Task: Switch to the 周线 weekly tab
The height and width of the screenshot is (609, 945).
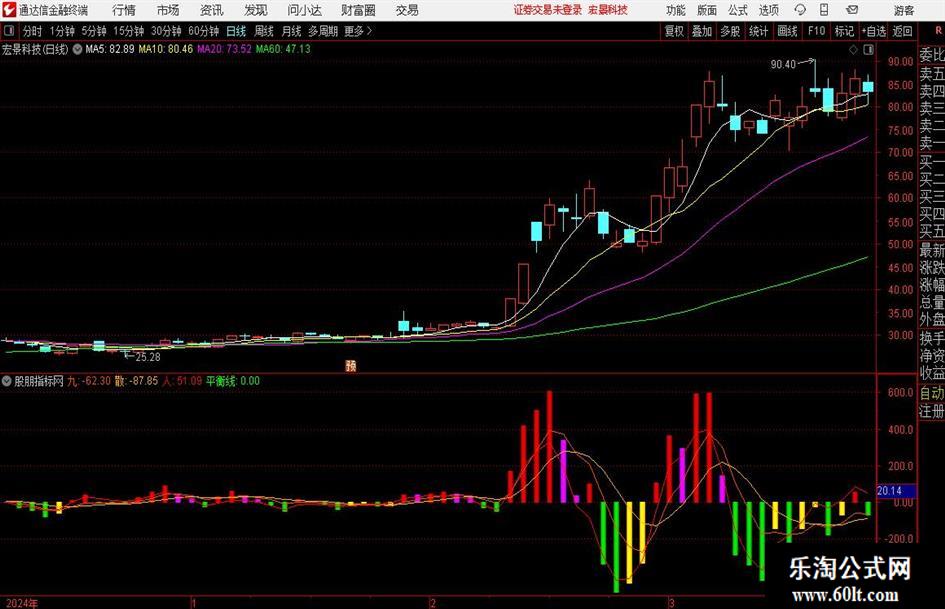Action: point(263,31)
